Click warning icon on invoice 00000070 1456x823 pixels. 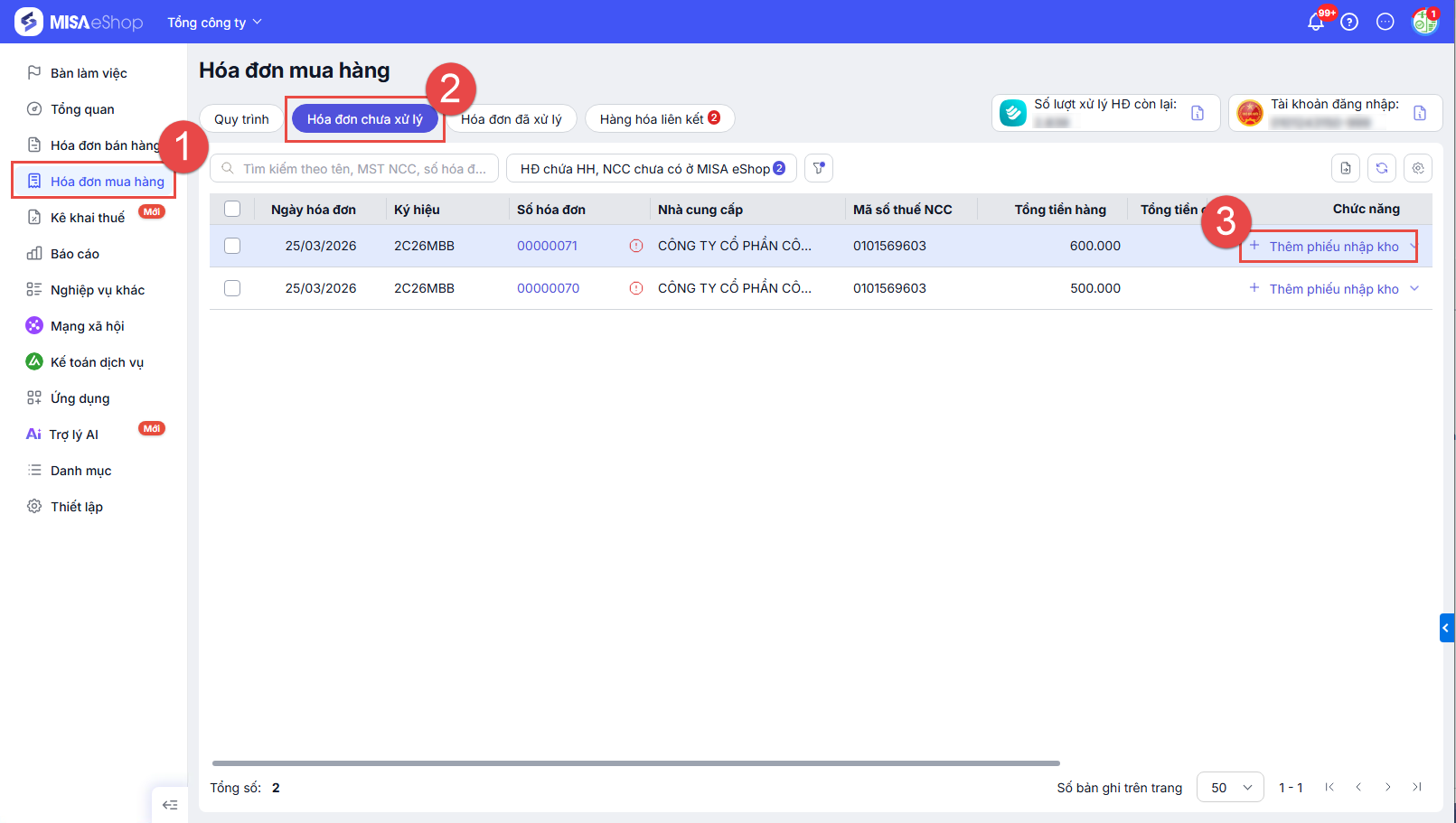[636, 288]
